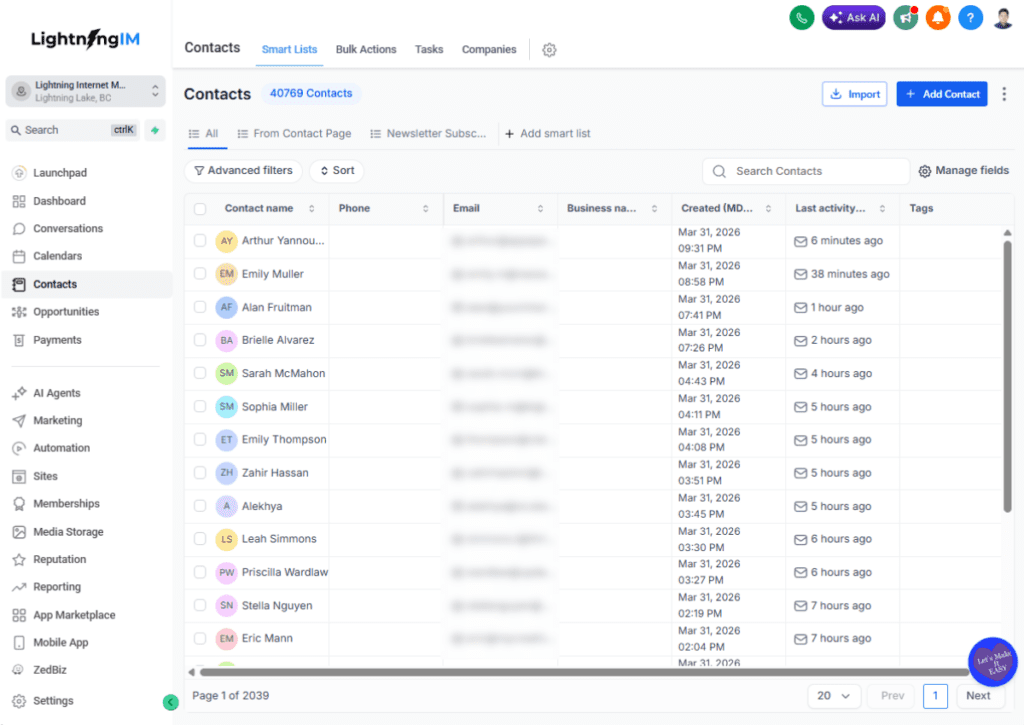
Task: Select Sarah McMahon's row checkbox
Action: pyautogui.click(x=198, y=373)
